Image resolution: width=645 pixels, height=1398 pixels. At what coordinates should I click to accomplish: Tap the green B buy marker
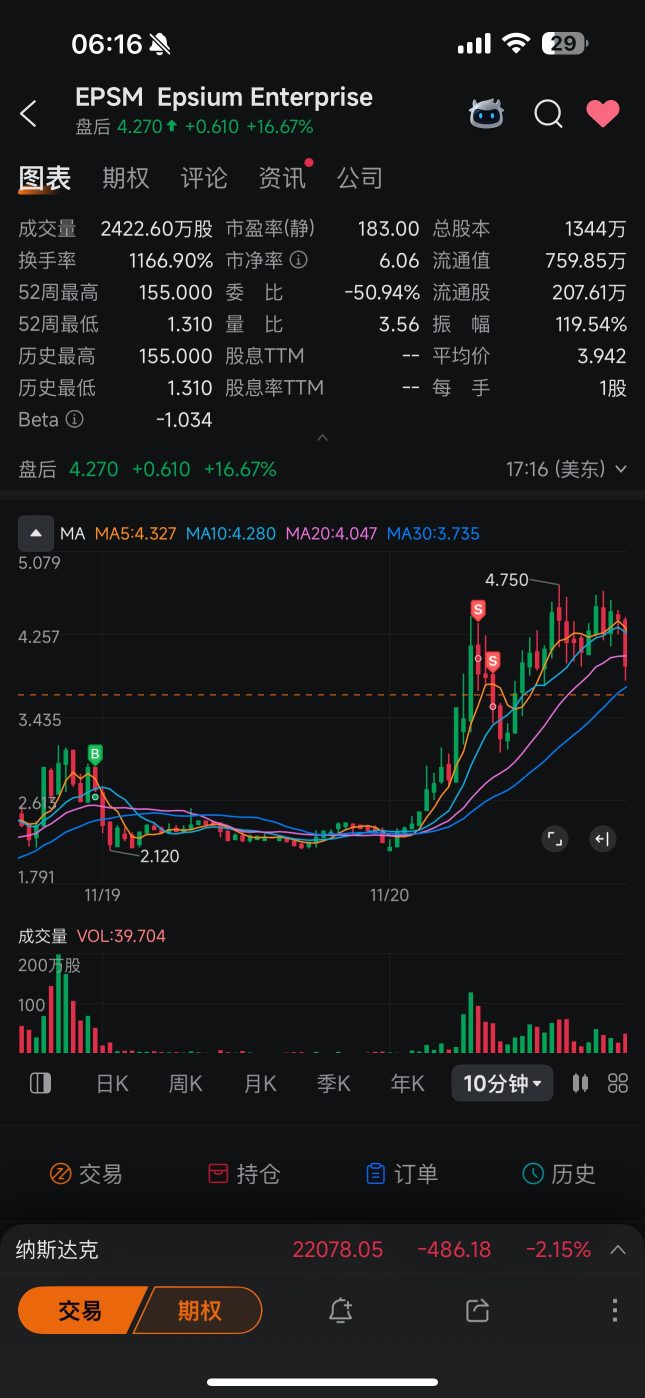point(96,755)
